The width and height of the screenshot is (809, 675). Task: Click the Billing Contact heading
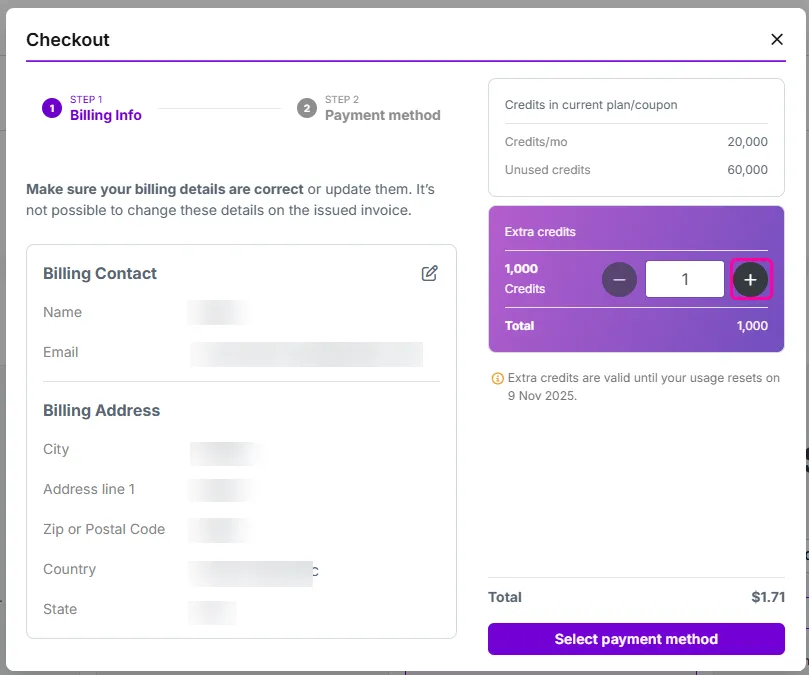click(x=100, y=274)
